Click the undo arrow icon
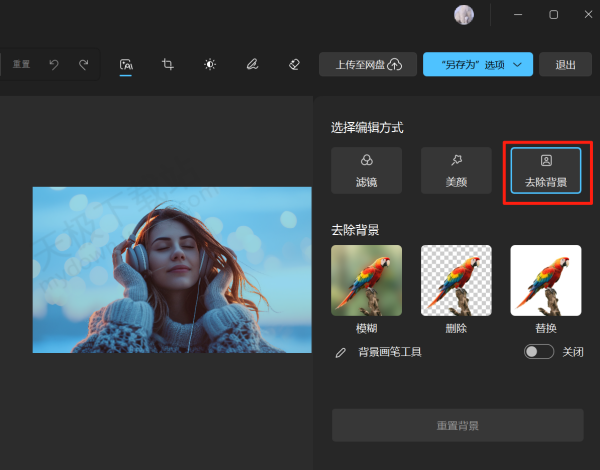The image size is (600, 470). 54,64
